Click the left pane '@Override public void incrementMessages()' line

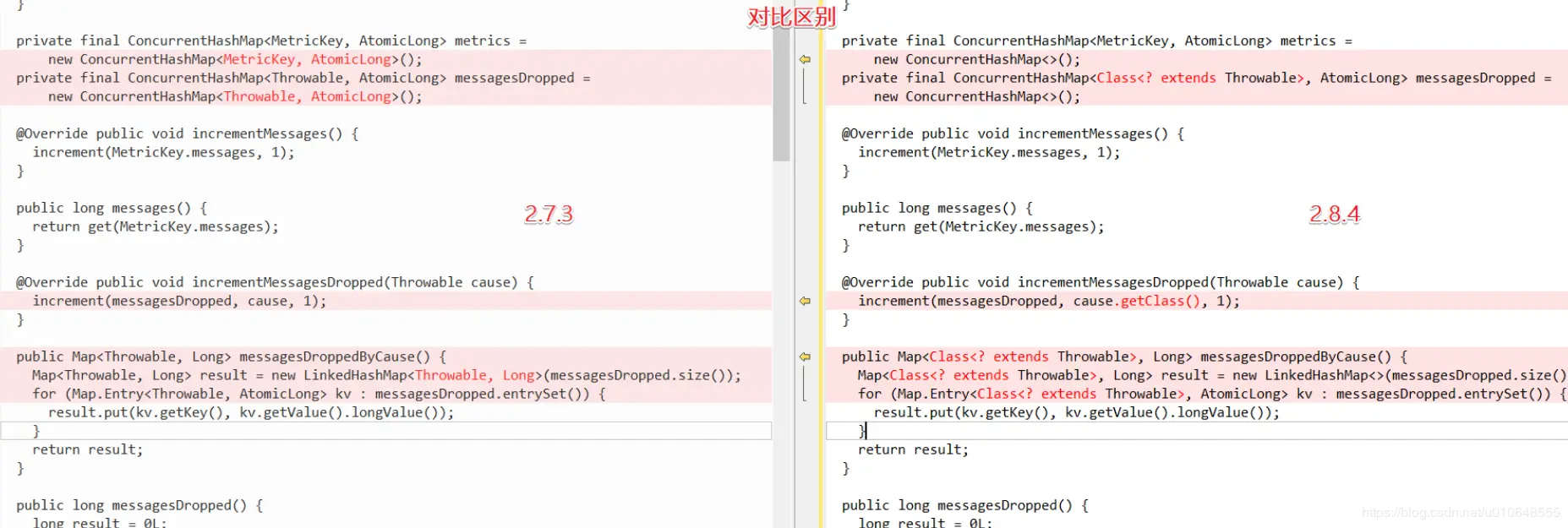188,133
